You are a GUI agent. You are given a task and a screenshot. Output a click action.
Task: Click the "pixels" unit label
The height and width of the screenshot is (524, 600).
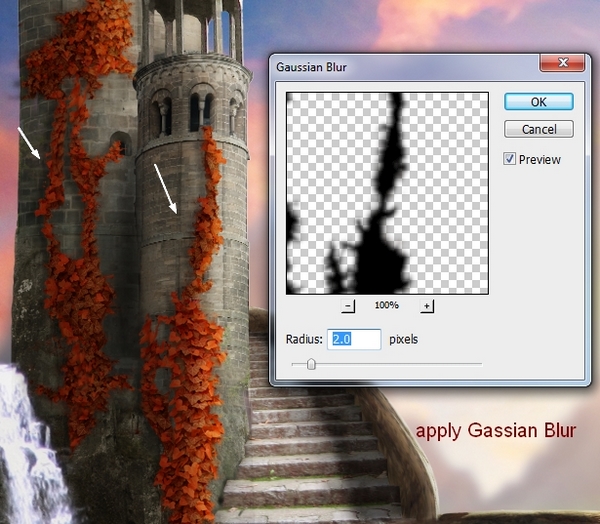click(402, 340)
